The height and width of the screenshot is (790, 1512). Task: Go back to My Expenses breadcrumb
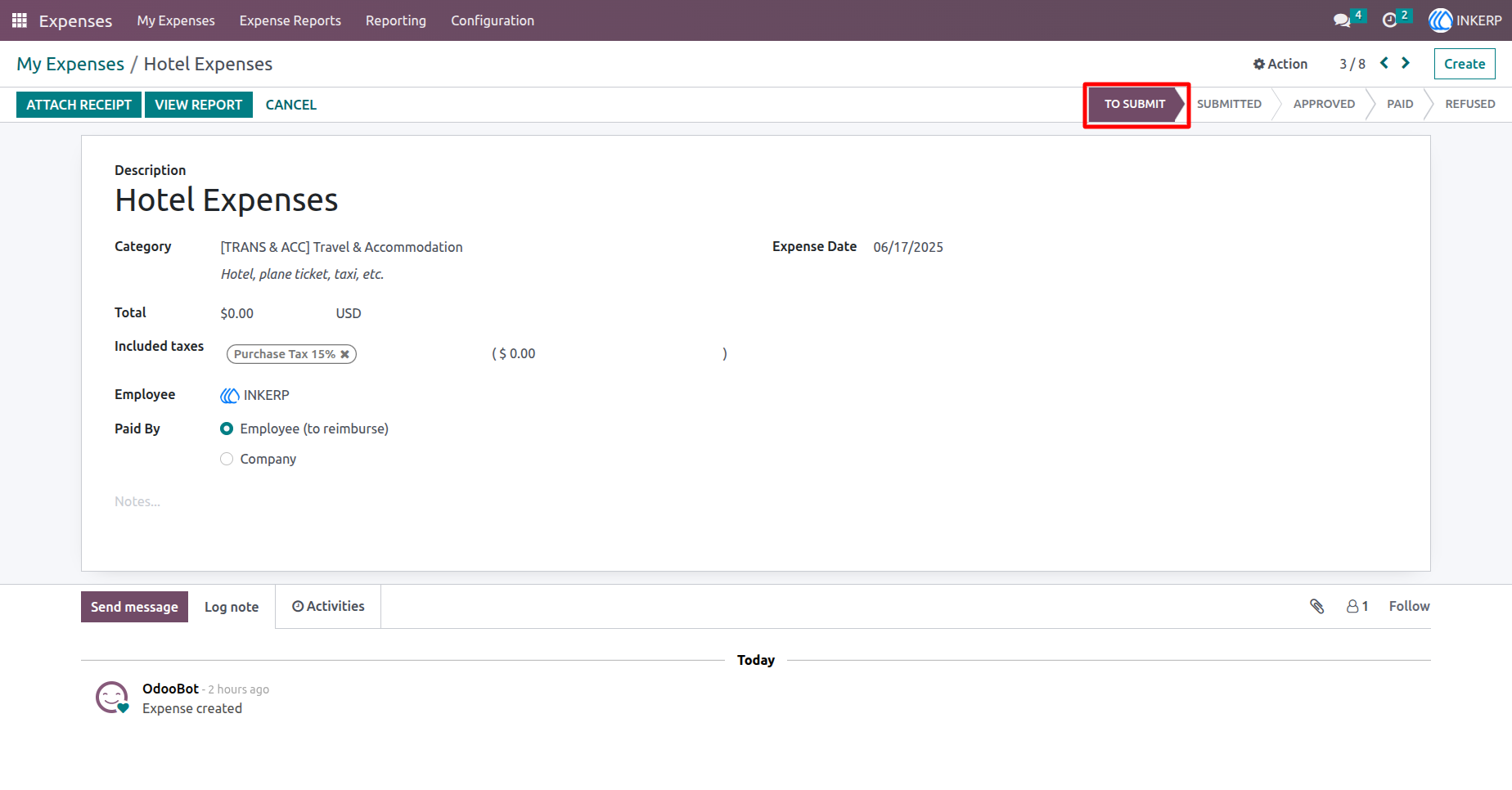(x=70, y=64)
